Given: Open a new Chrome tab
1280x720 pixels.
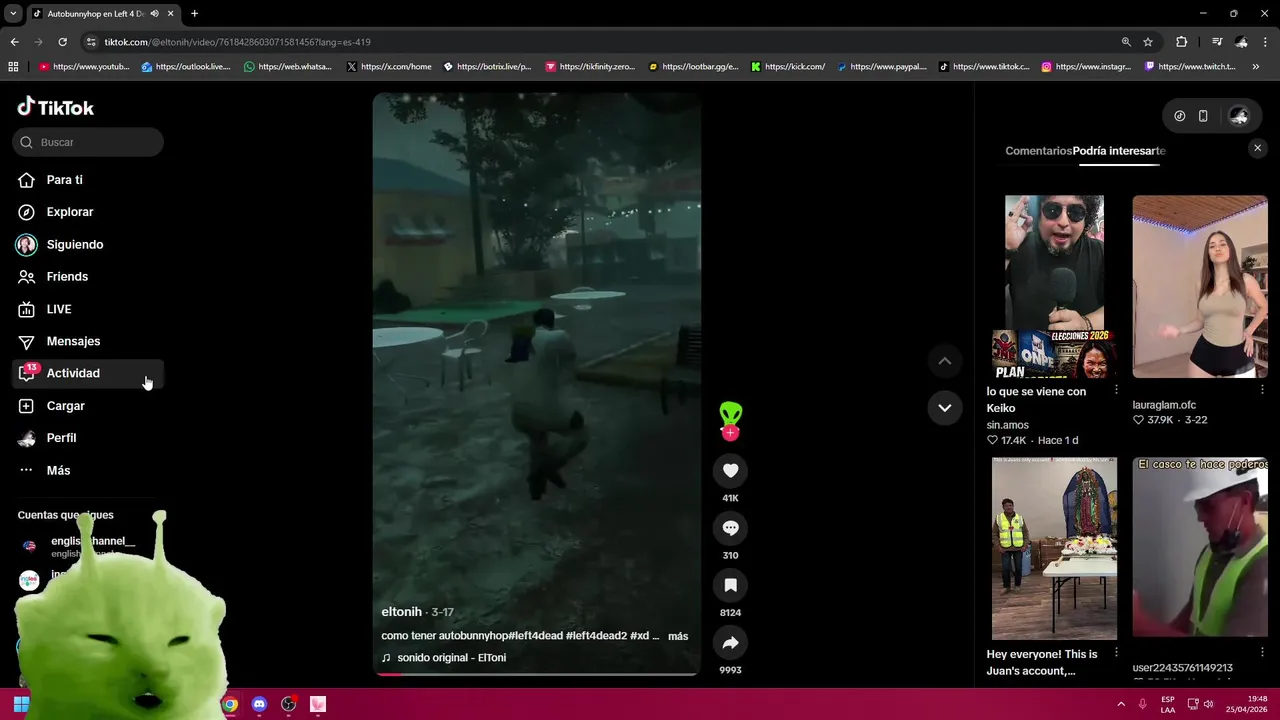Looking at the screenshot, I should [x=194, y=13].
